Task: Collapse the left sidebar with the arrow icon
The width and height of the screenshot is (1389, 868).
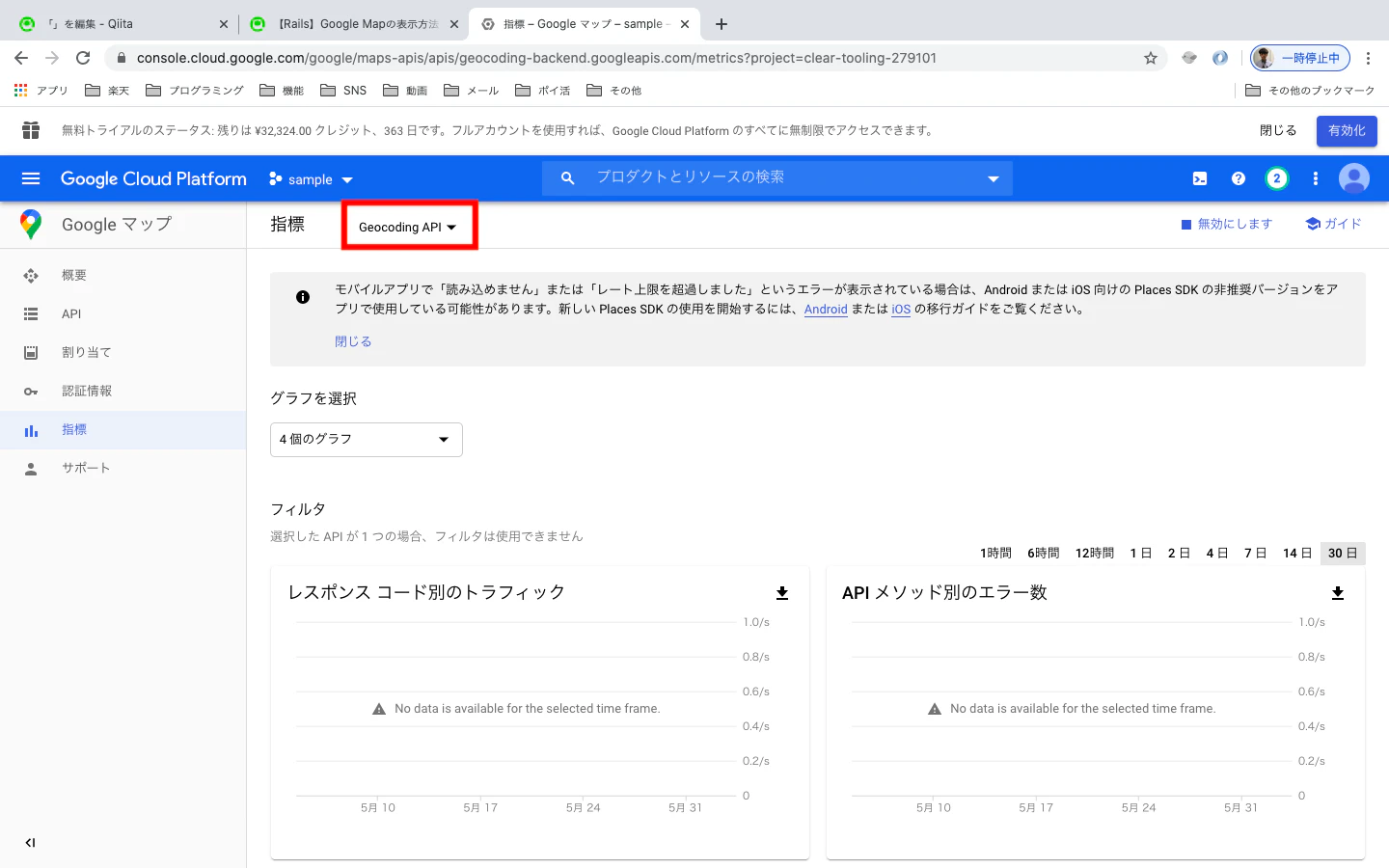Action: 30,843
